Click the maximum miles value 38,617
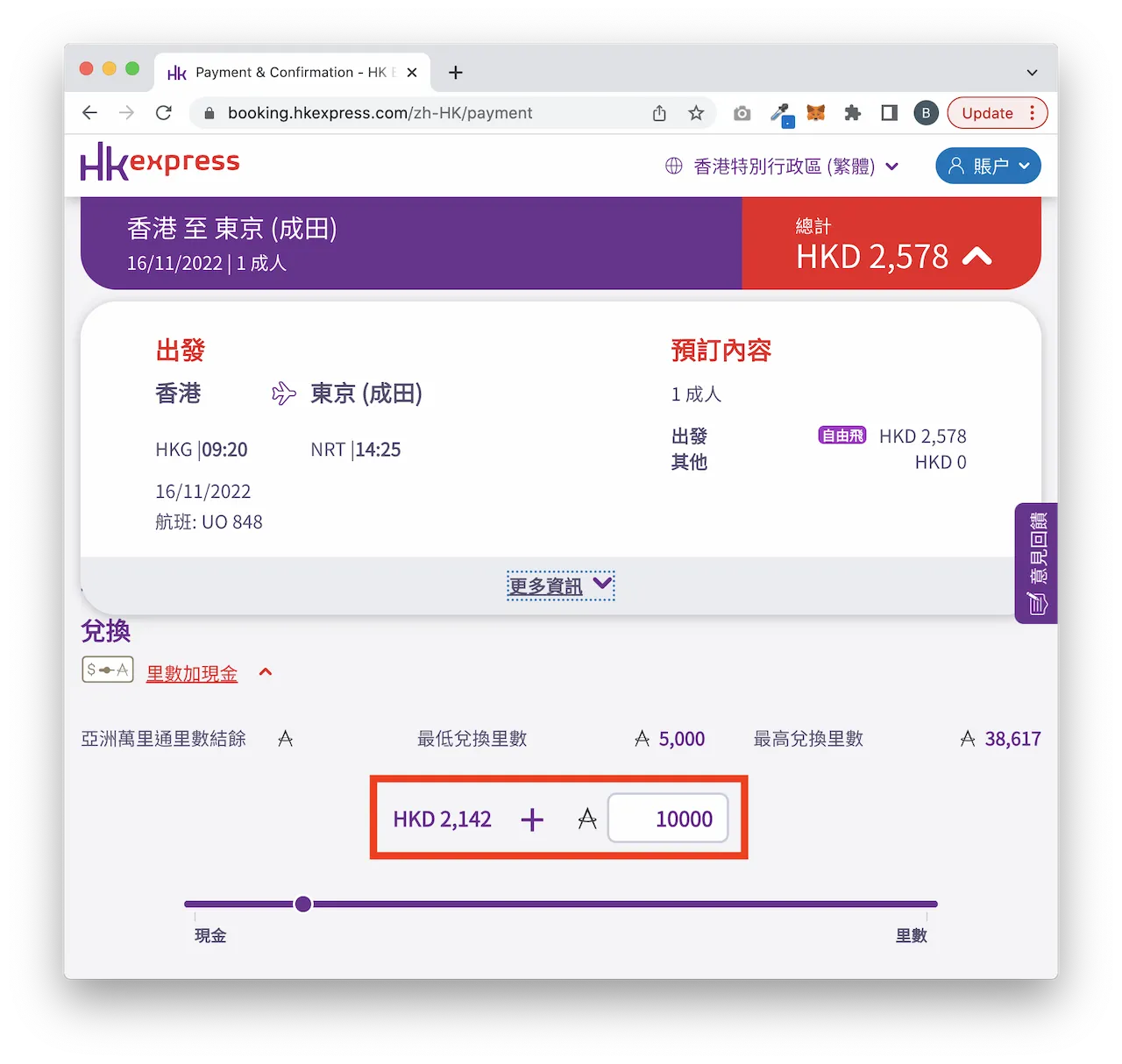 (x=1012, y=739)
